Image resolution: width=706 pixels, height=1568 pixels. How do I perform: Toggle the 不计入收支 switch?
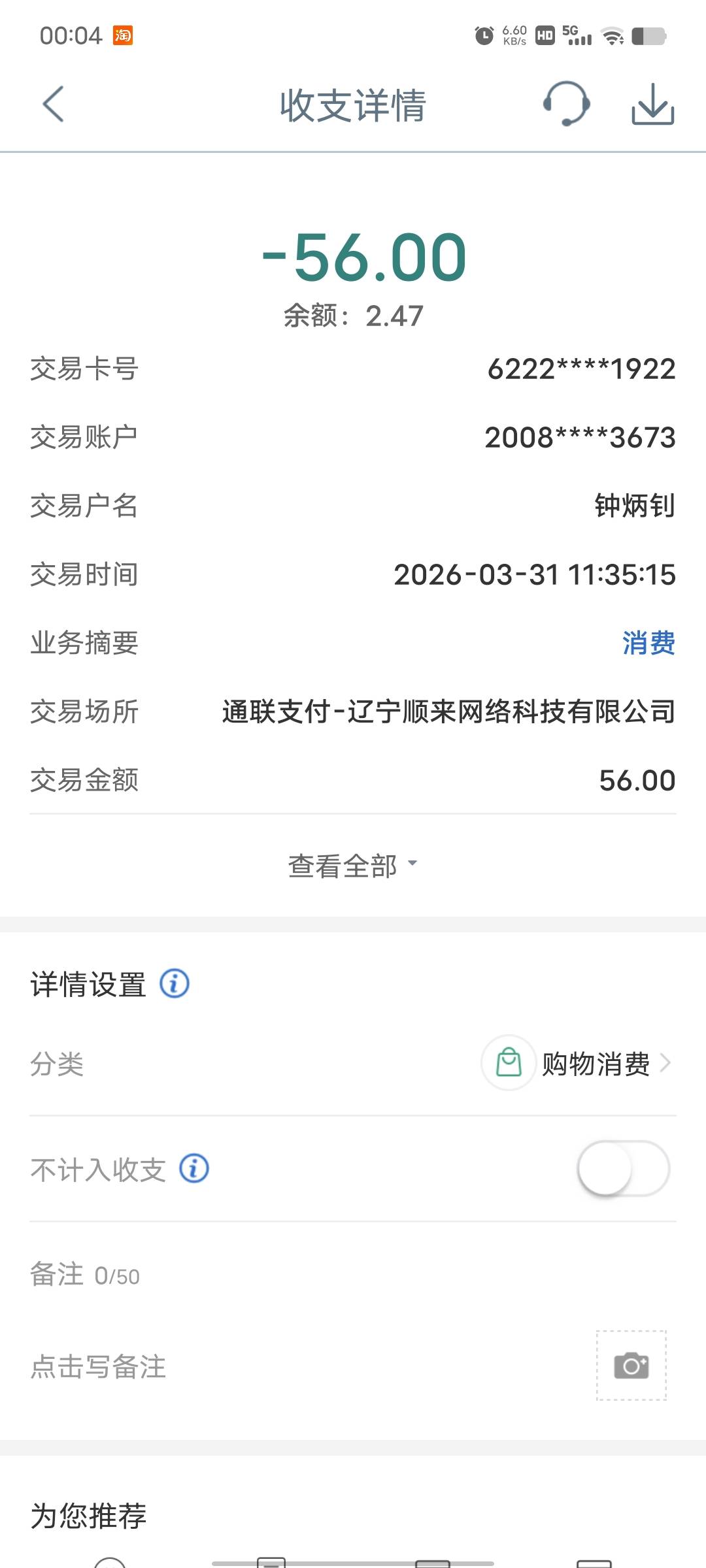pyautogui.click(x=623, y=1168)
